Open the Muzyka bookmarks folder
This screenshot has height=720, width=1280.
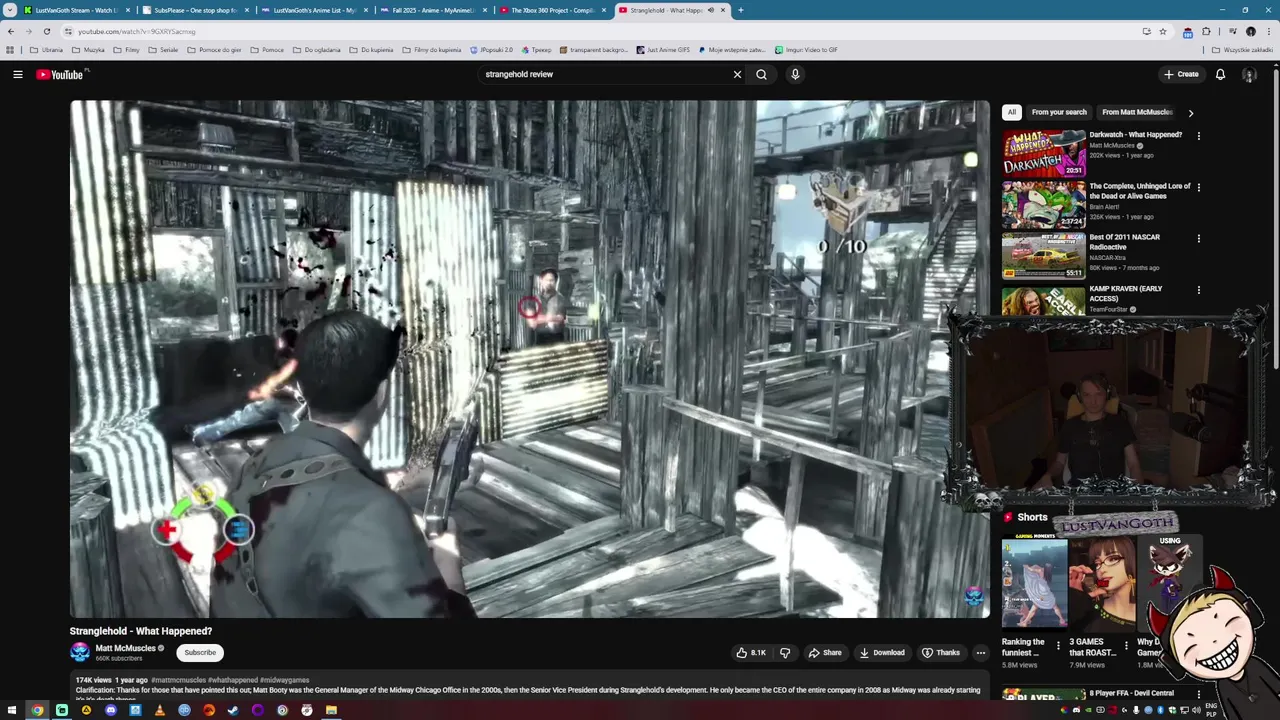tap(88, 50)
